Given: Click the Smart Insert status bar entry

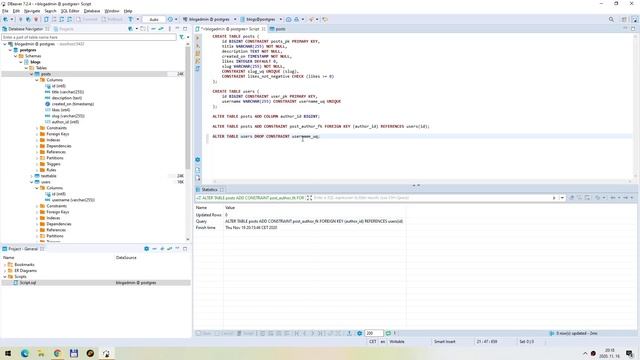Looking at the screenshot, I should pos(444,341).
